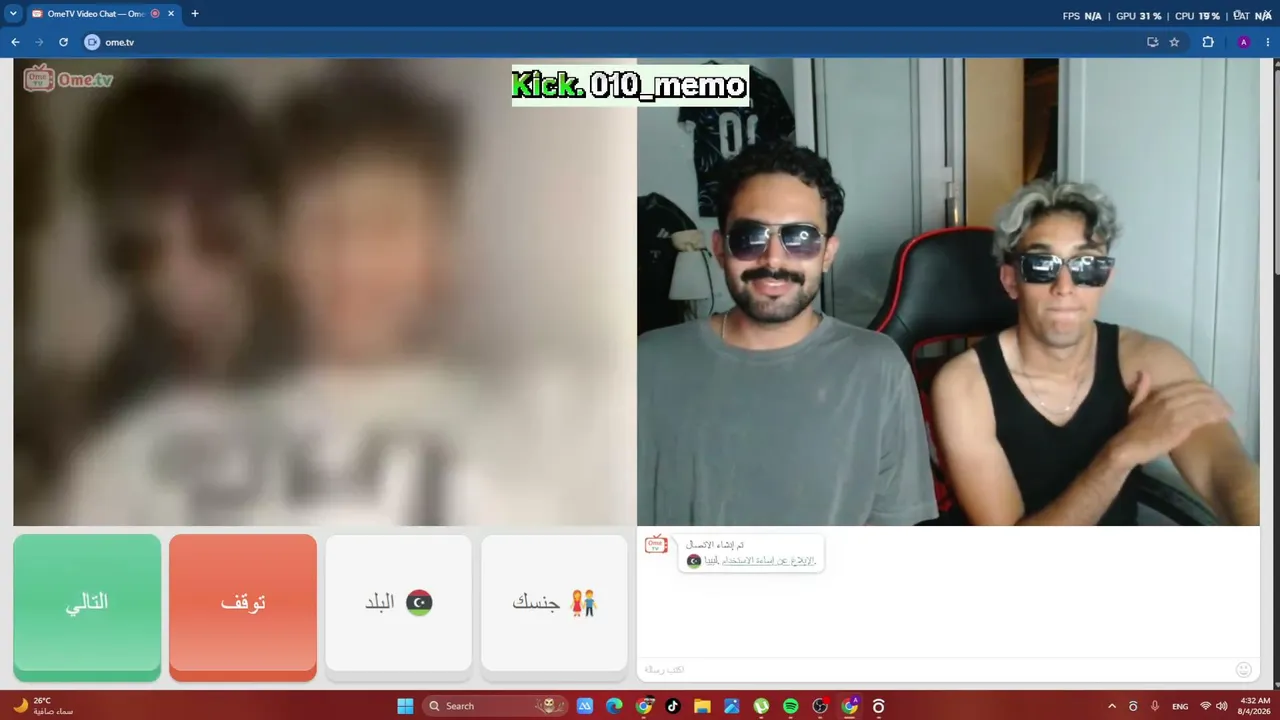Click the red "توقف" stop button

tap(243, 607)
